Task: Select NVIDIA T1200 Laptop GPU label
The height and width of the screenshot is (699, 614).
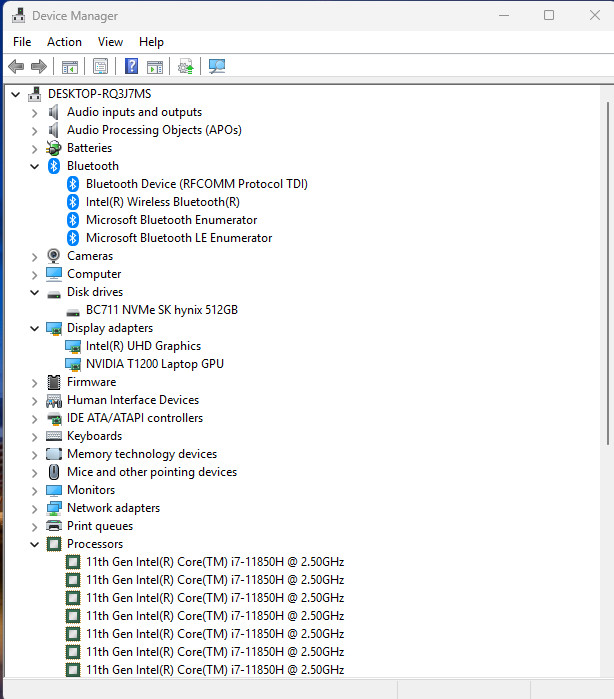Action: [155, 364]
